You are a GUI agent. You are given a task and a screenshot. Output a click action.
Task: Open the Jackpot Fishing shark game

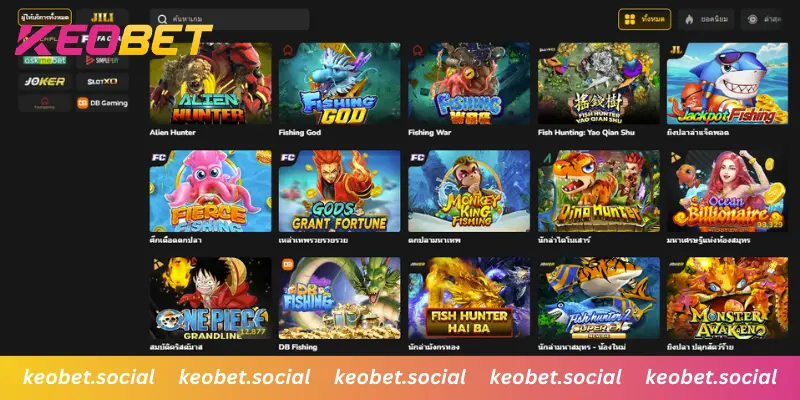(x=727, y=83)
